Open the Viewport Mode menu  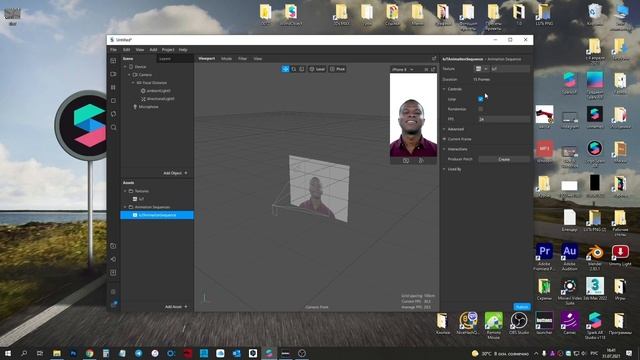[227, 59]
